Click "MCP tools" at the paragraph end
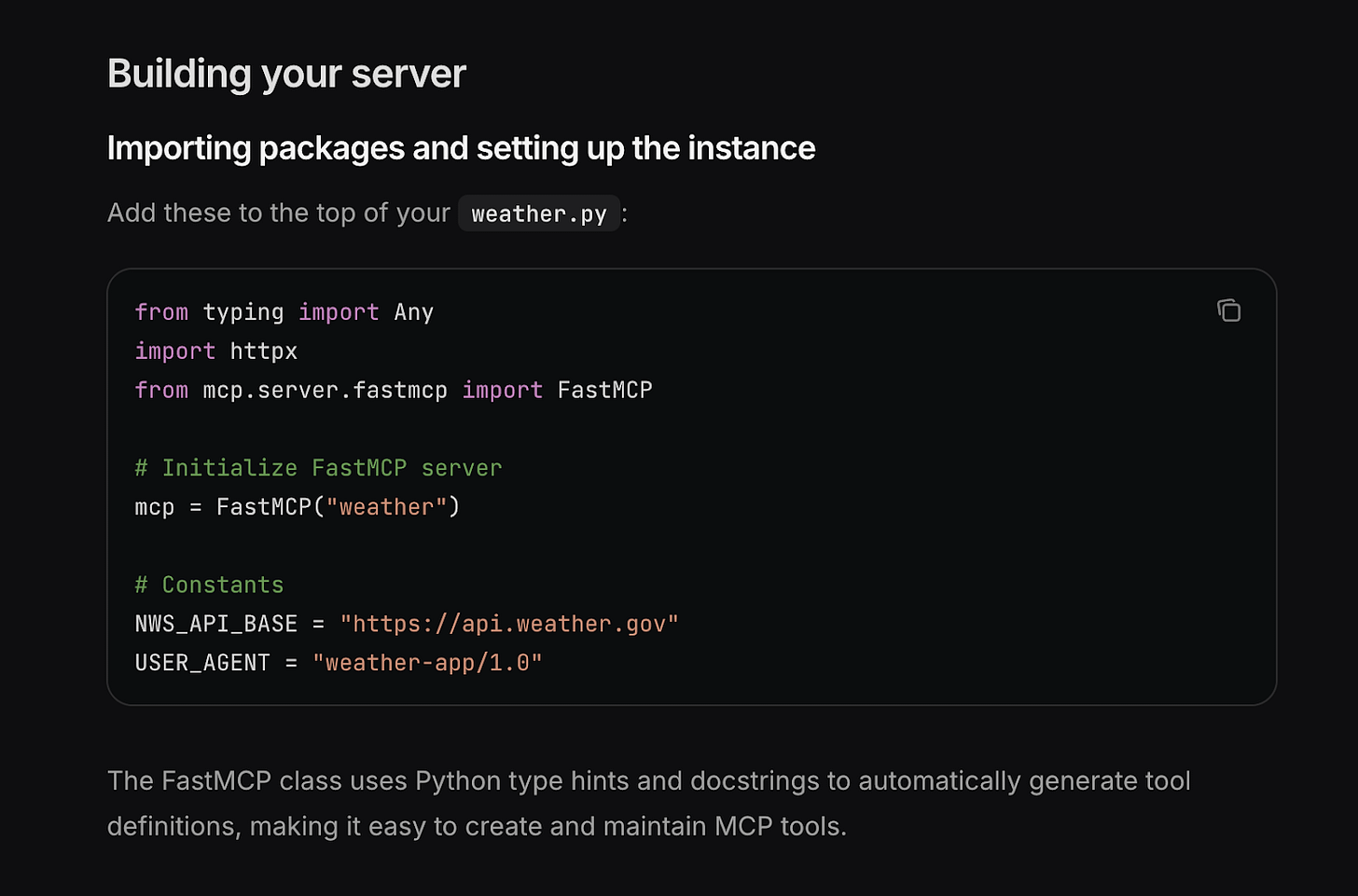Image resolution: width=1358 pixels, height=896 pixels. point(781,826)
